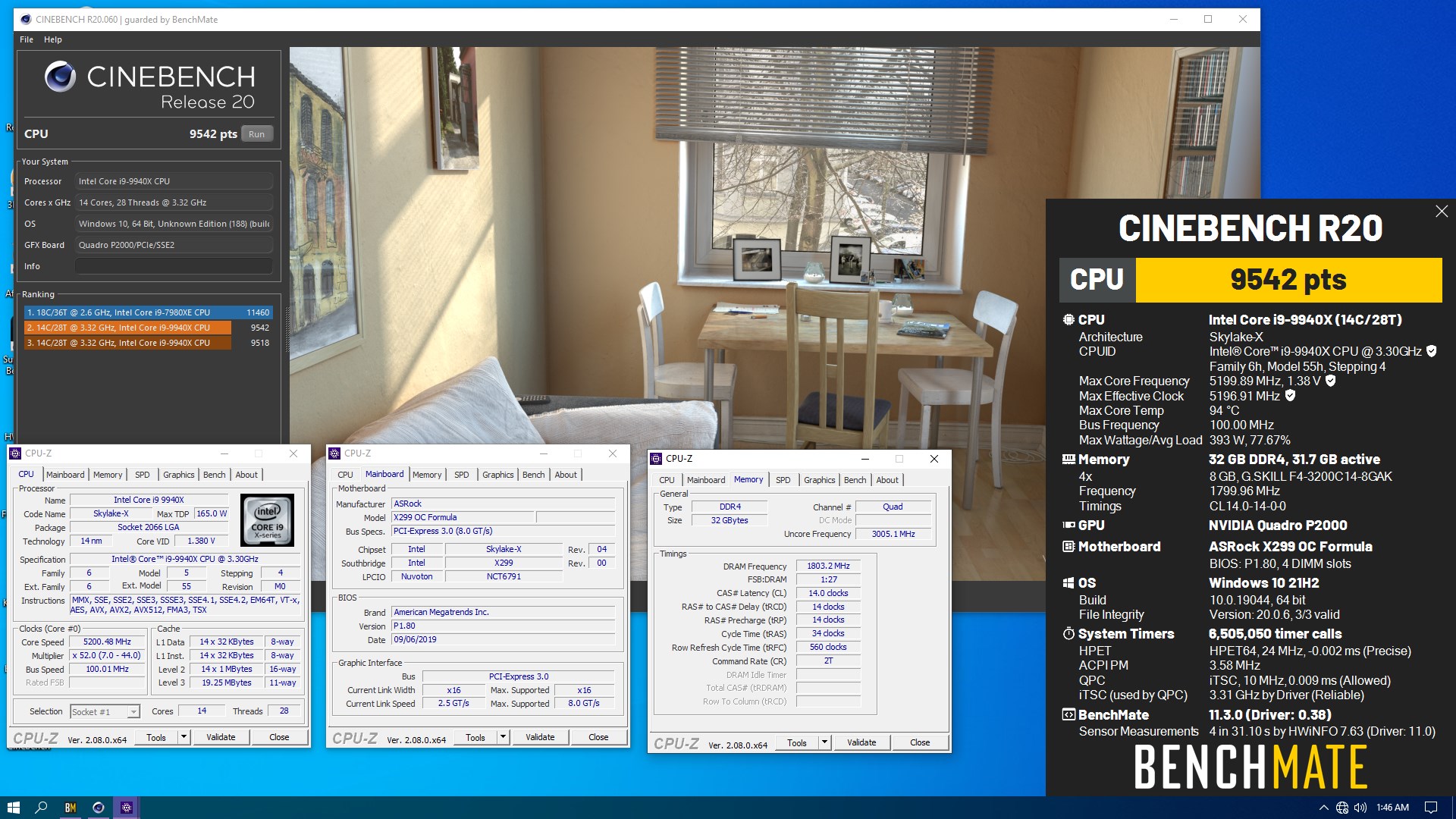Show hidden tray icons chevron
The width and height of the screenshot is (1456, 819).
coord(1324,808)
